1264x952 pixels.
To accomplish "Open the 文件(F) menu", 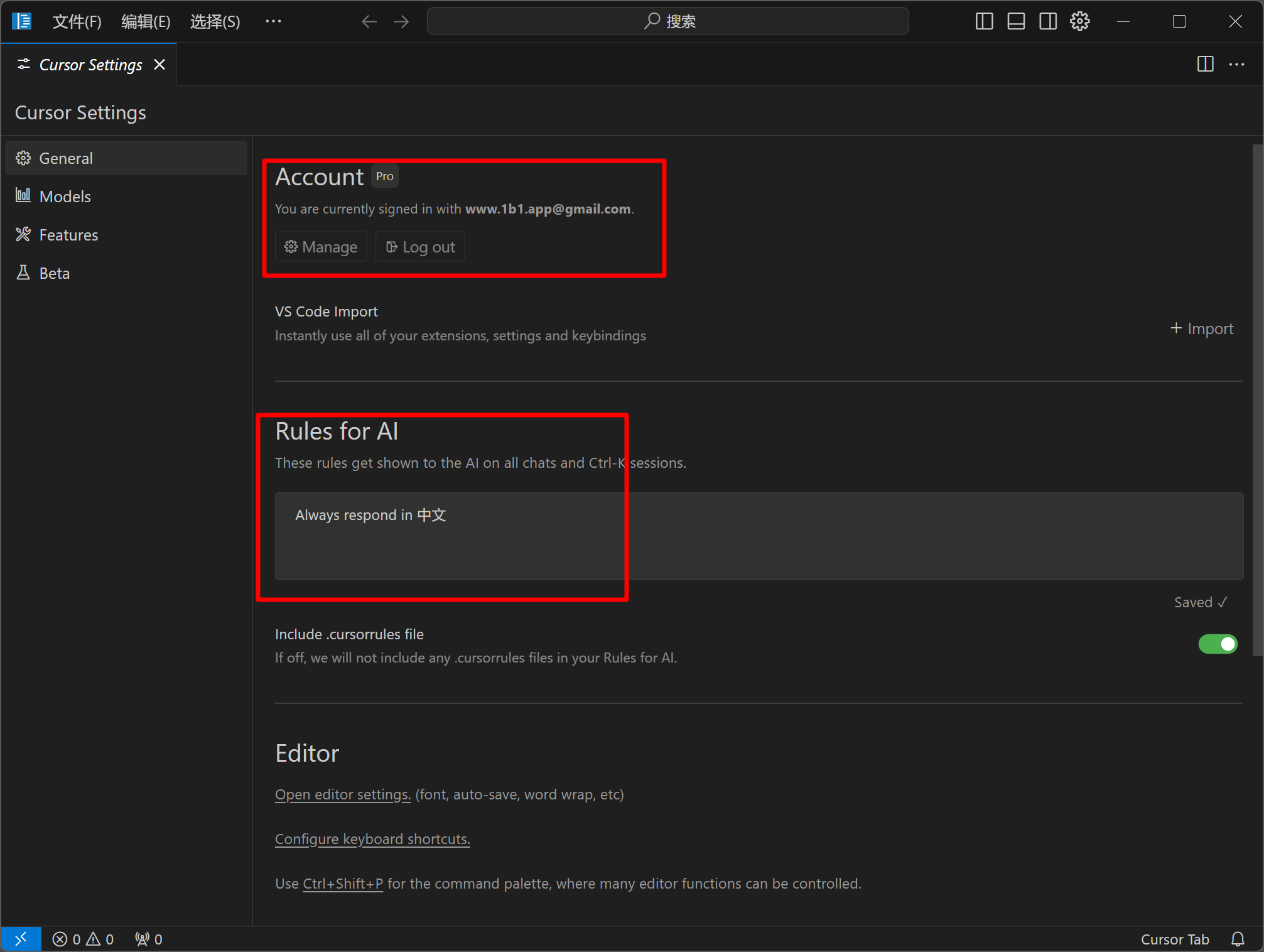I will (x=77, y=21).
